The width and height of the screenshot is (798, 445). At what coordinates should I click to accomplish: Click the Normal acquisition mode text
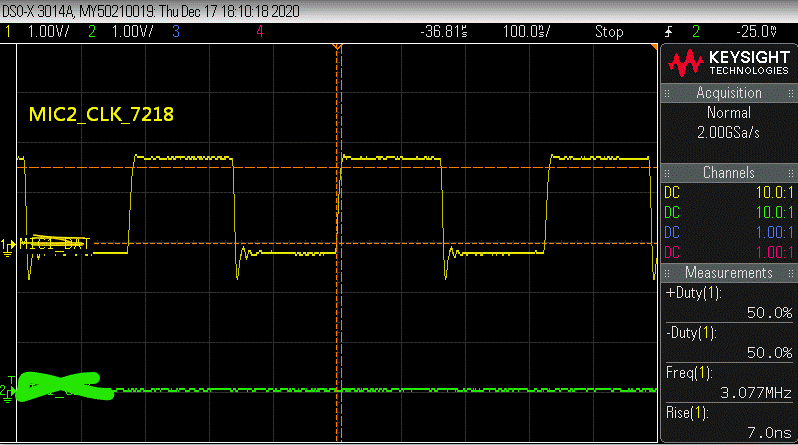click(x=729, y=113)
